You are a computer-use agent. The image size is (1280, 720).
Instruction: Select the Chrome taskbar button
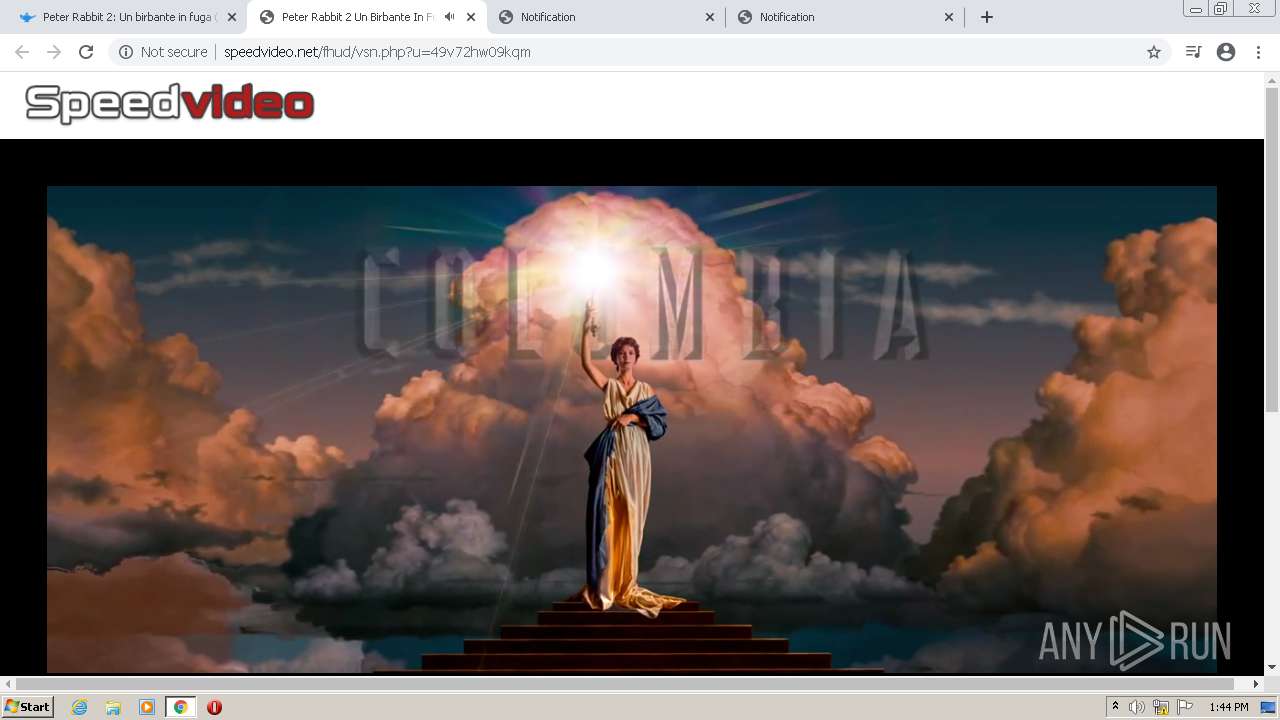click(x=180, y=707)
